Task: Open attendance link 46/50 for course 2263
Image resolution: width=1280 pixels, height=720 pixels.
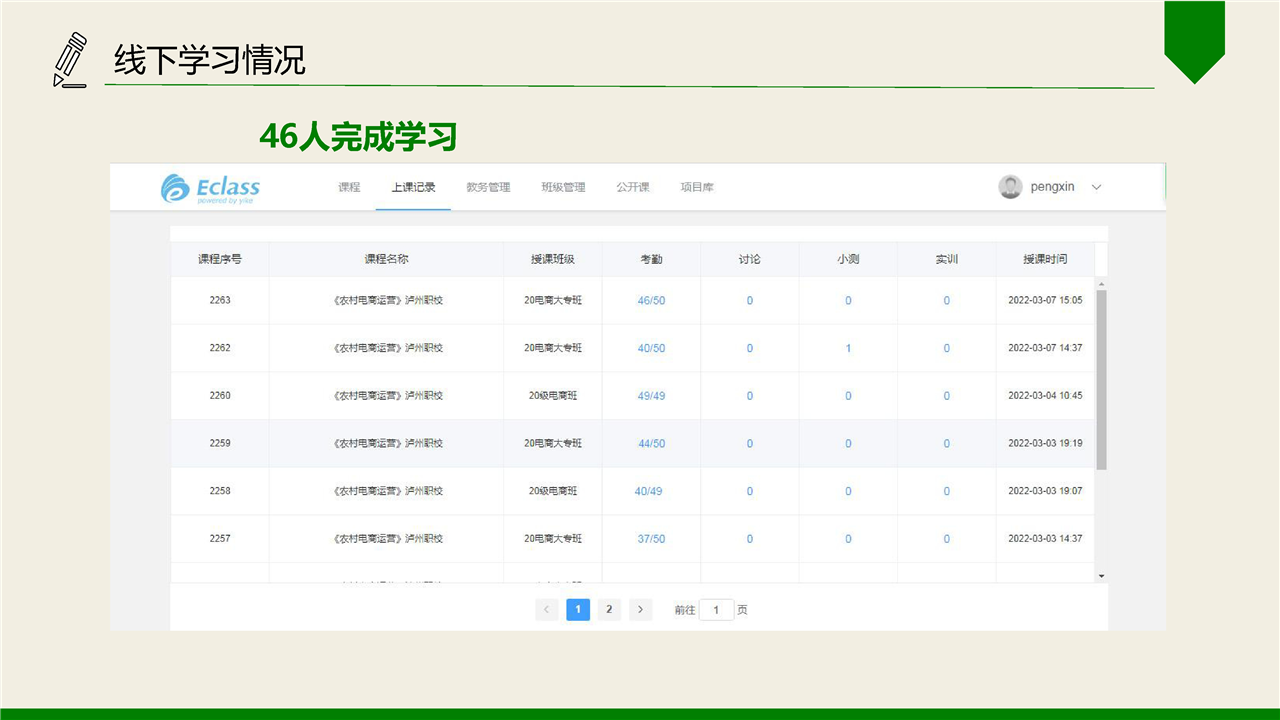Action: 651,300
